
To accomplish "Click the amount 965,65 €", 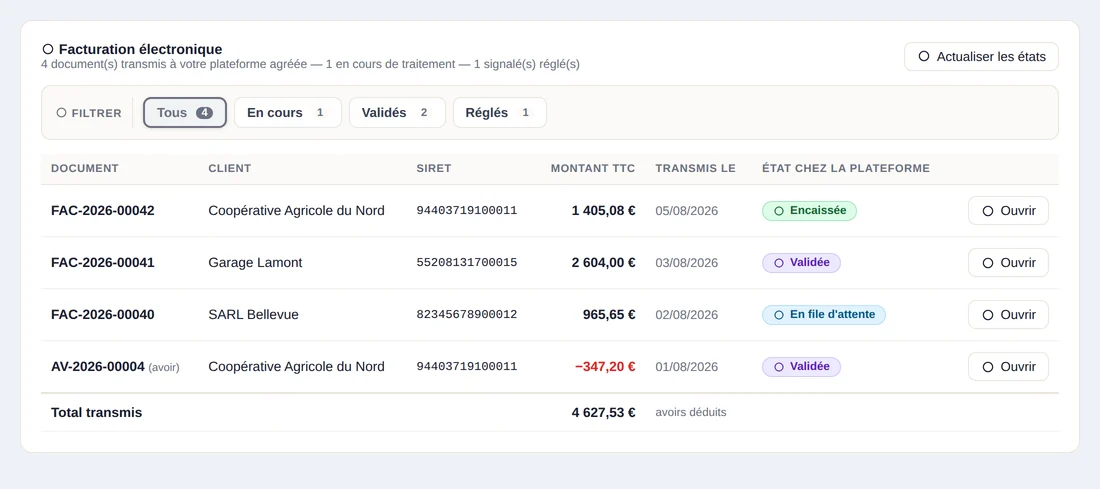I will tap(609, 314).
